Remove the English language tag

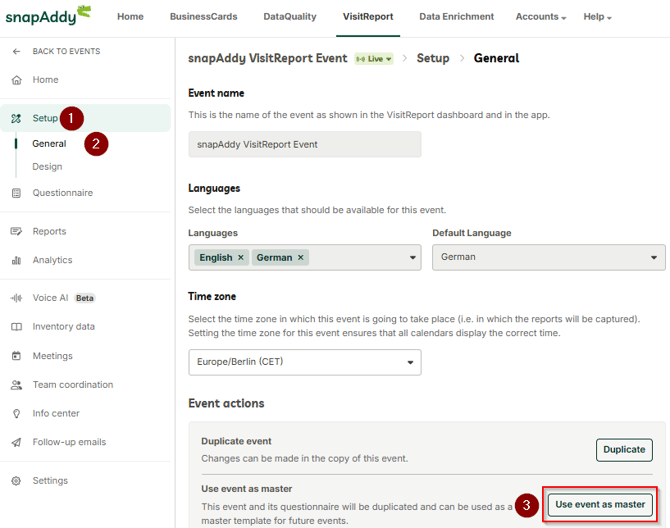pos(241,258)
